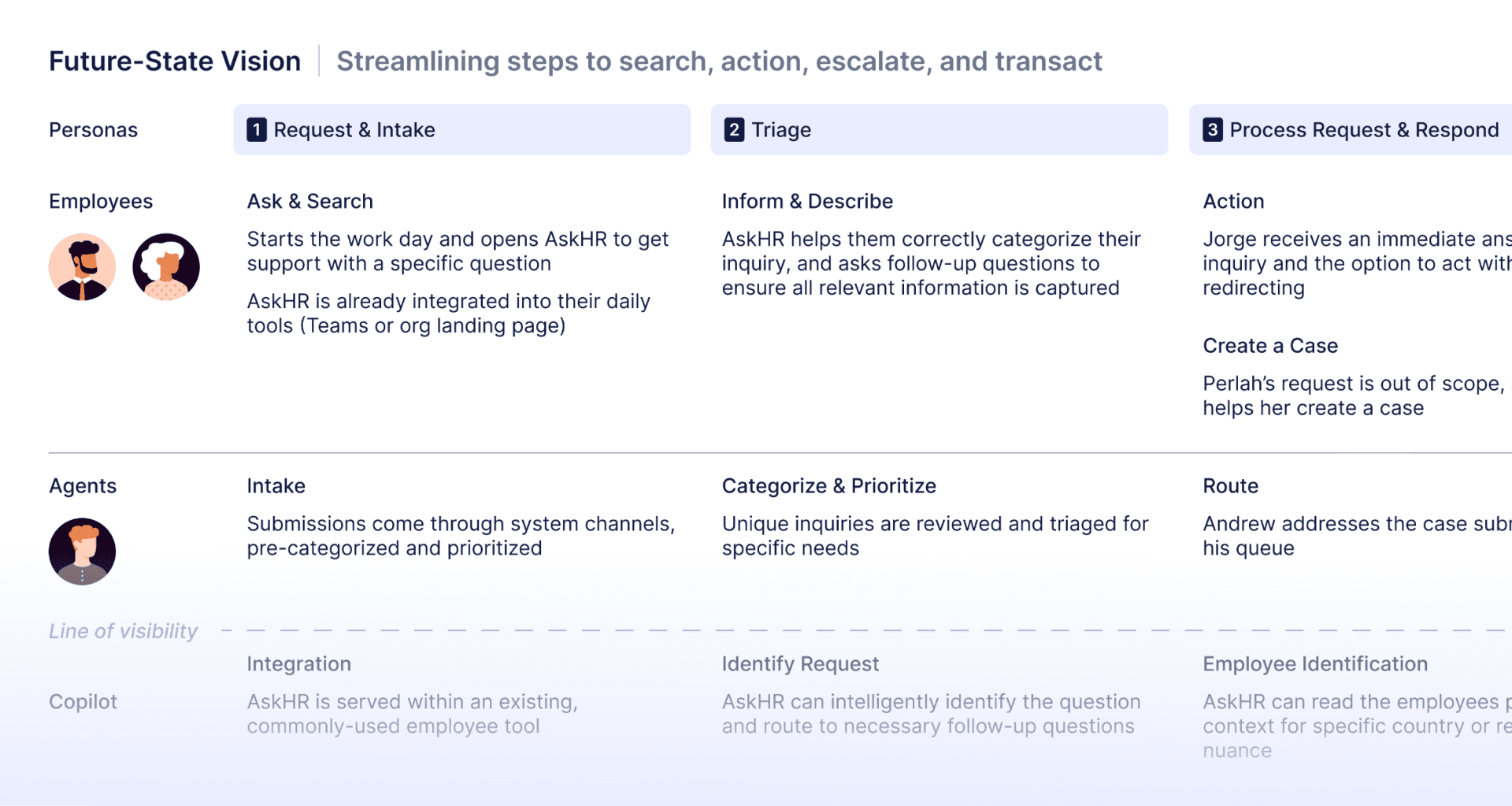Viewport: 1512px width, 806px height.
Task: Click the Inform & Describe heading
Action: [807, 202]
